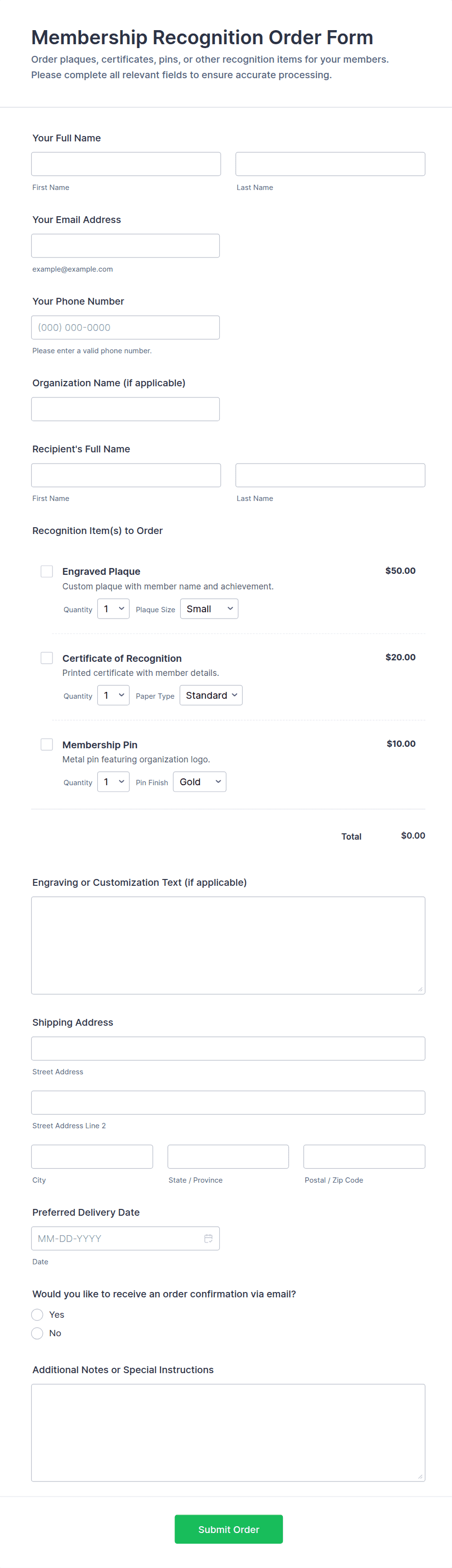The image size is (452, 1568).
Task: Check the Engraved Plaque checkbox
Action: [47, 571]
